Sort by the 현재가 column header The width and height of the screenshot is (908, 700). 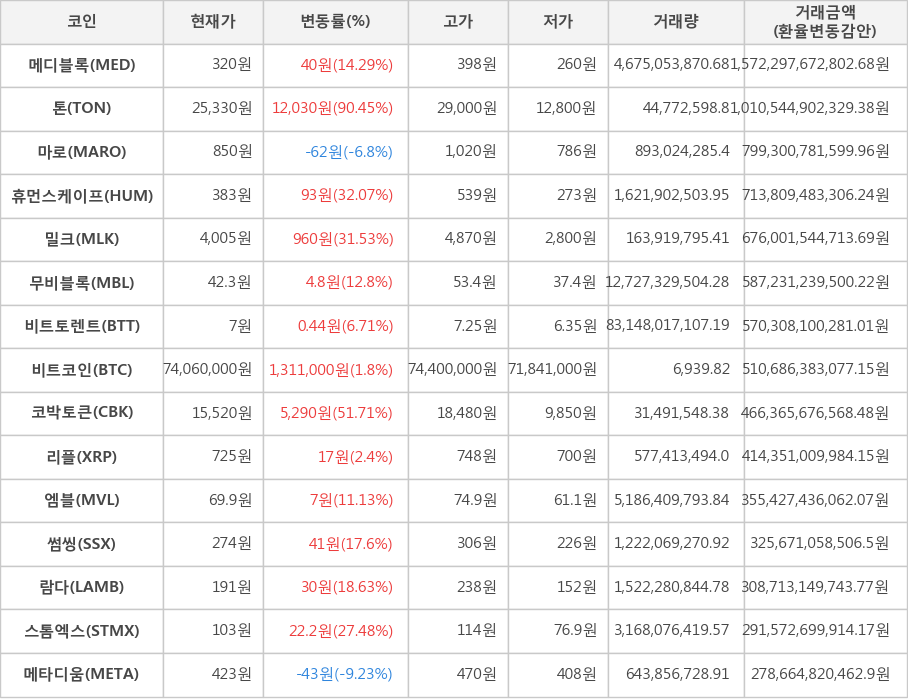coord(212,21)
